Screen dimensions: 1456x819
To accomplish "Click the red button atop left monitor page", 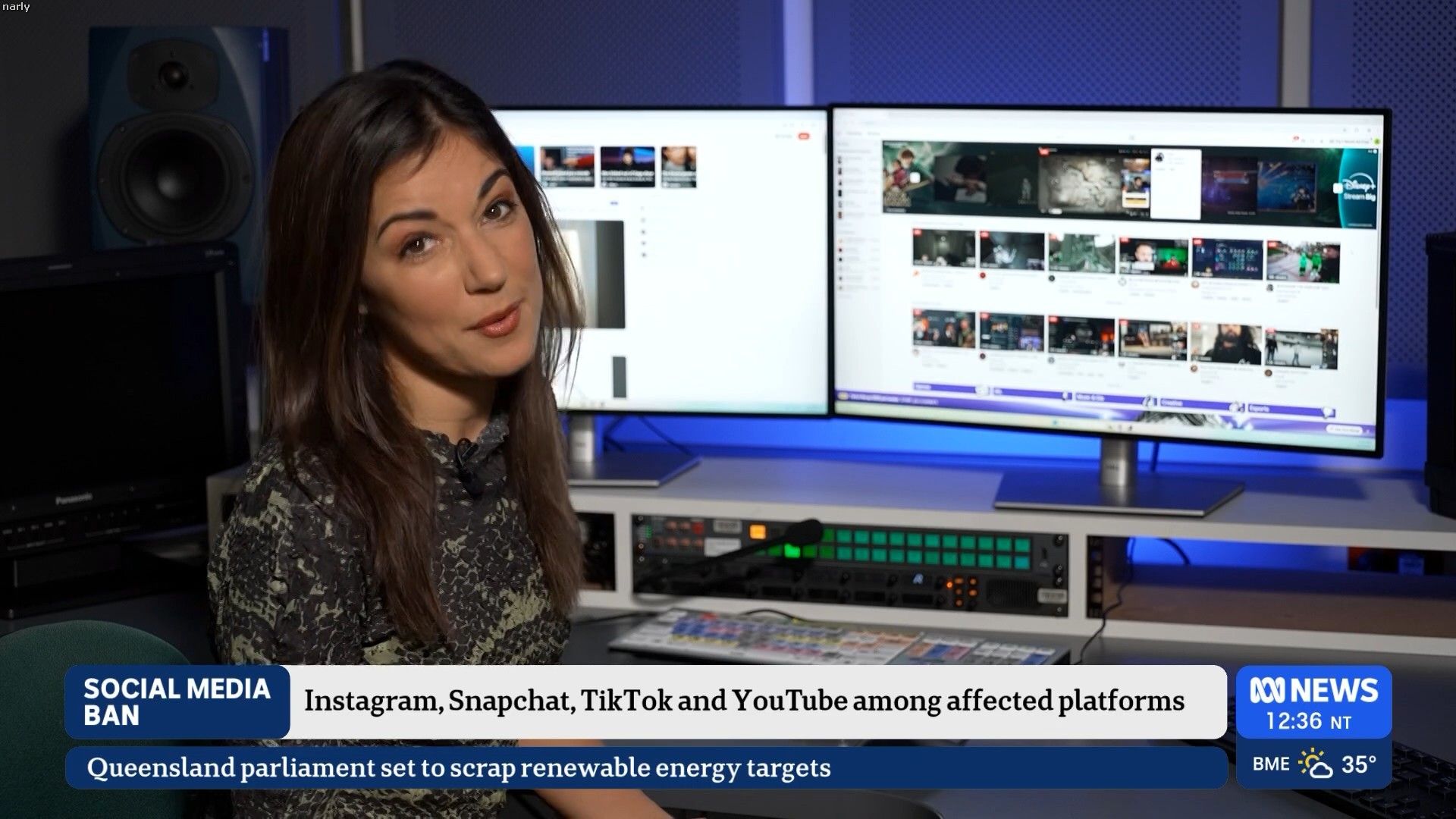I will [x=804, y=136].
